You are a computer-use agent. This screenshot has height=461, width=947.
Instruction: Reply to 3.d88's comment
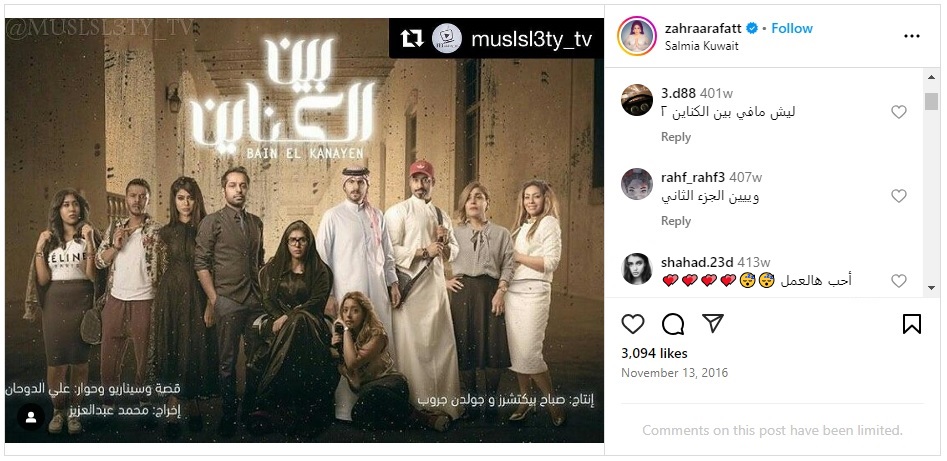click(676, 137)
